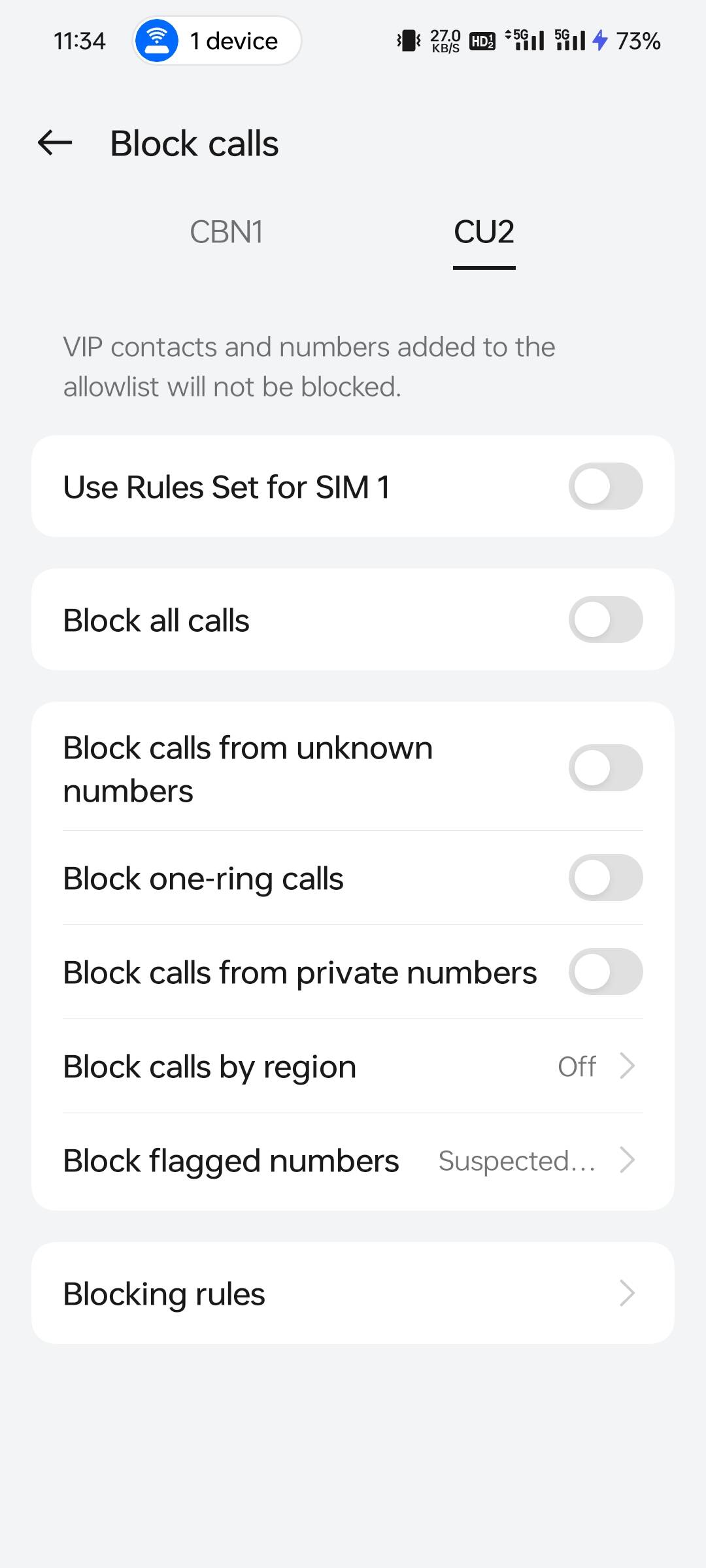Open the Blocking rules entry
The width and height of the screenshot is (706, 1568).
point(353,1293)
